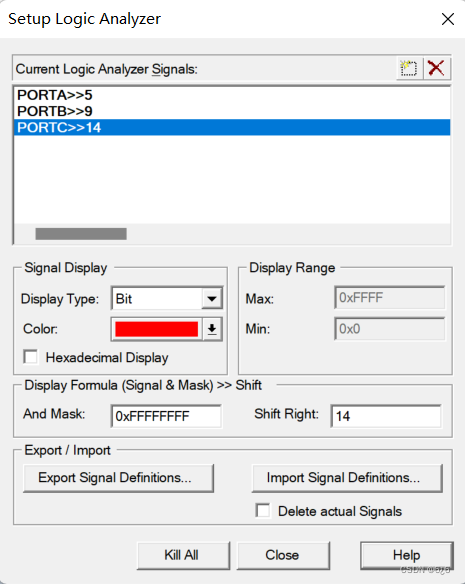Click the Min field showing 0x0

(389, 329)
